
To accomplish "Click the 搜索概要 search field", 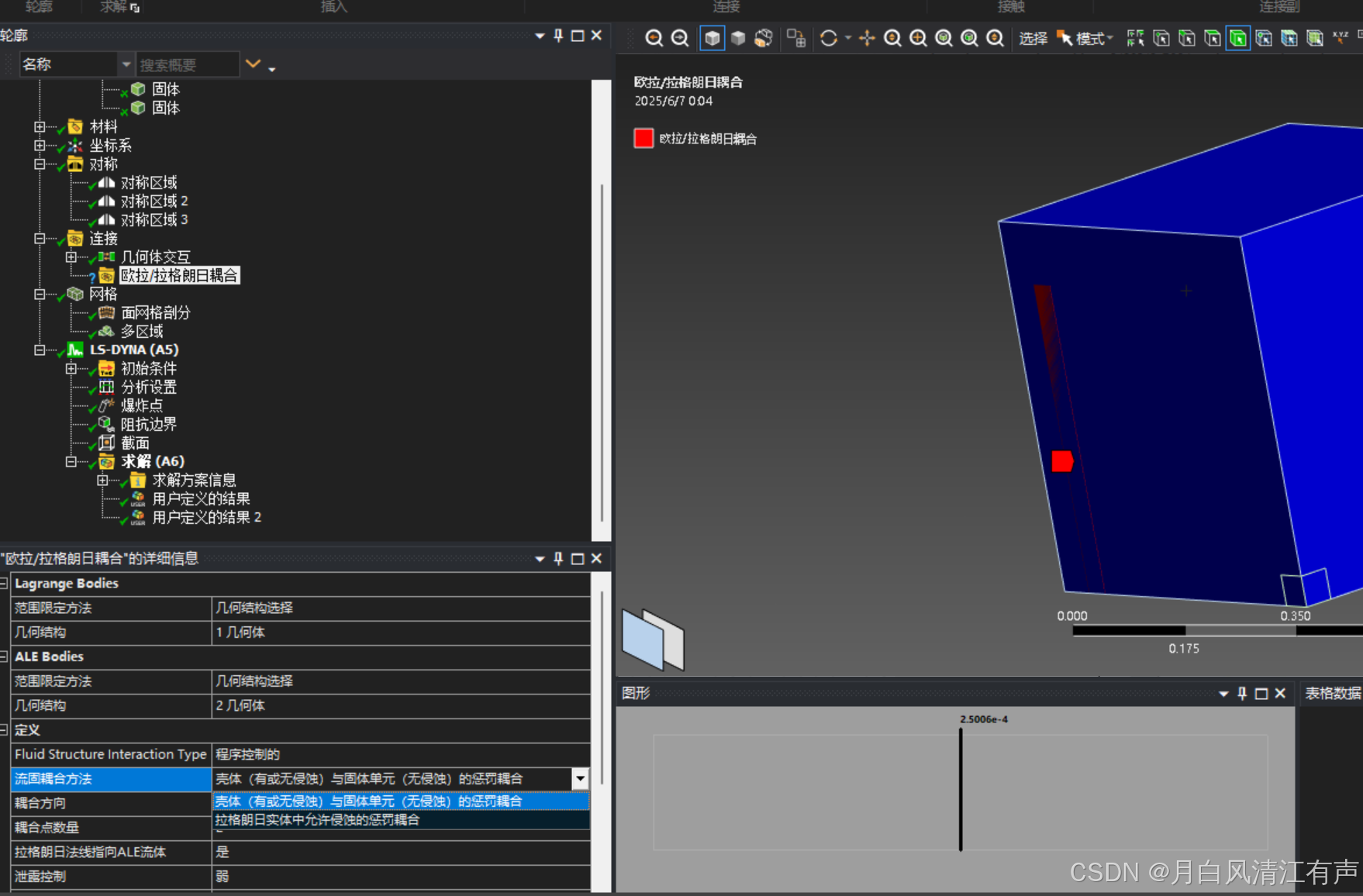I will point(188,64).
